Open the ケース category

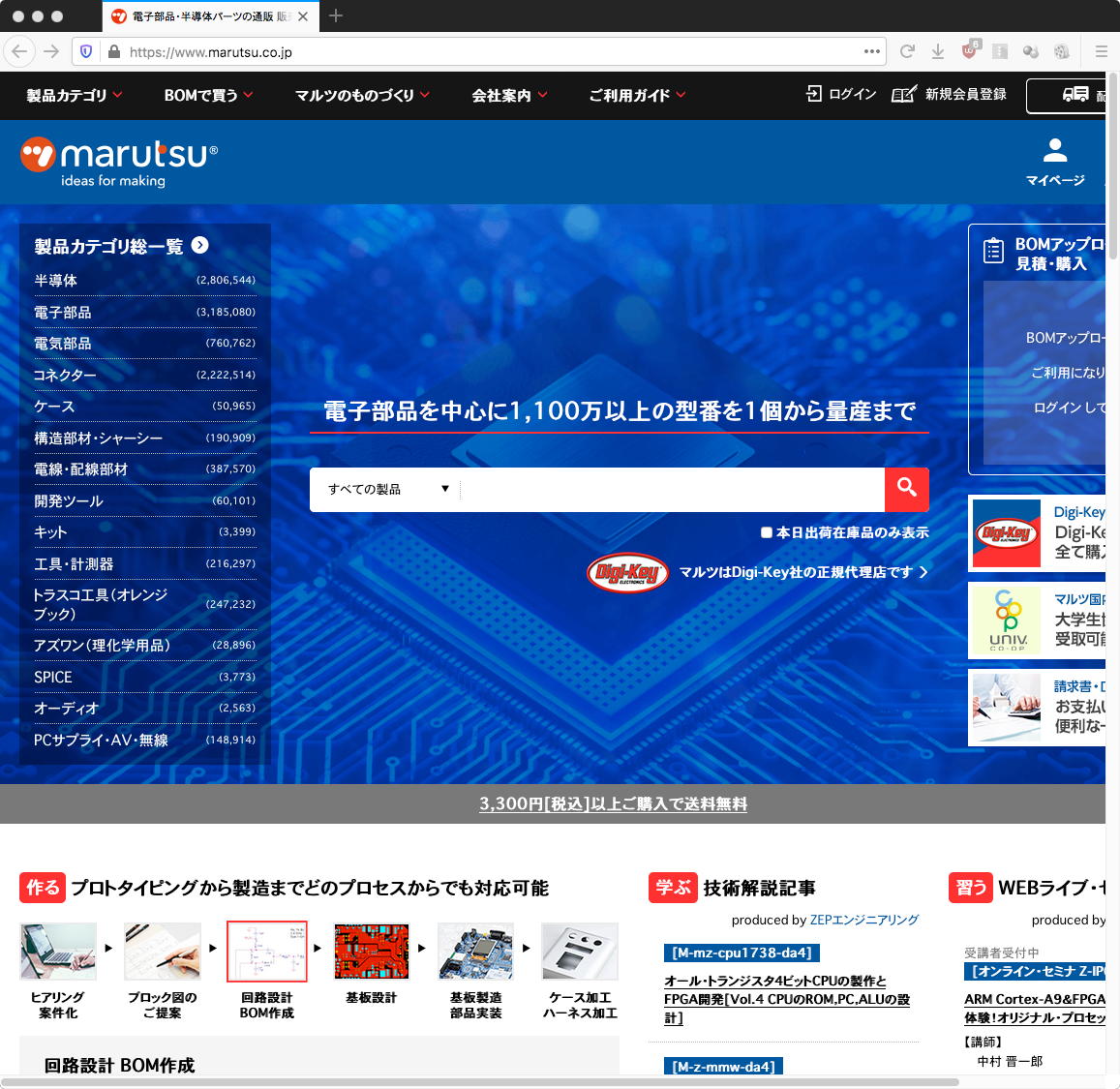(x=145, y=406)
